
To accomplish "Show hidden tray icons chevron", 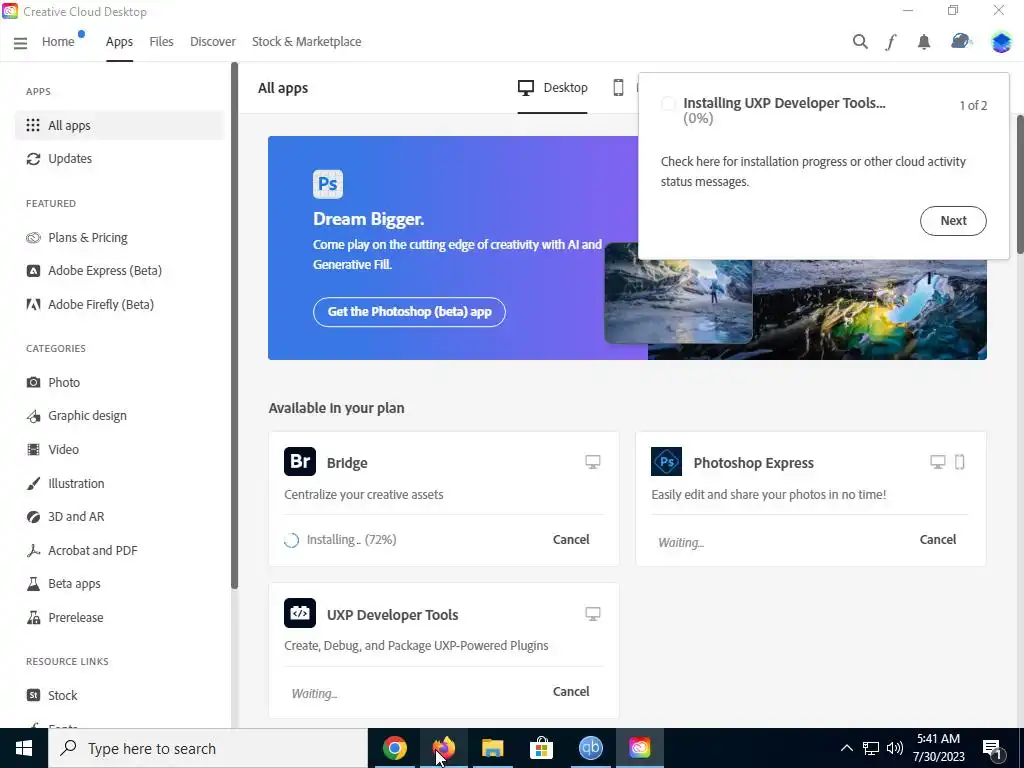I will 846,748.
